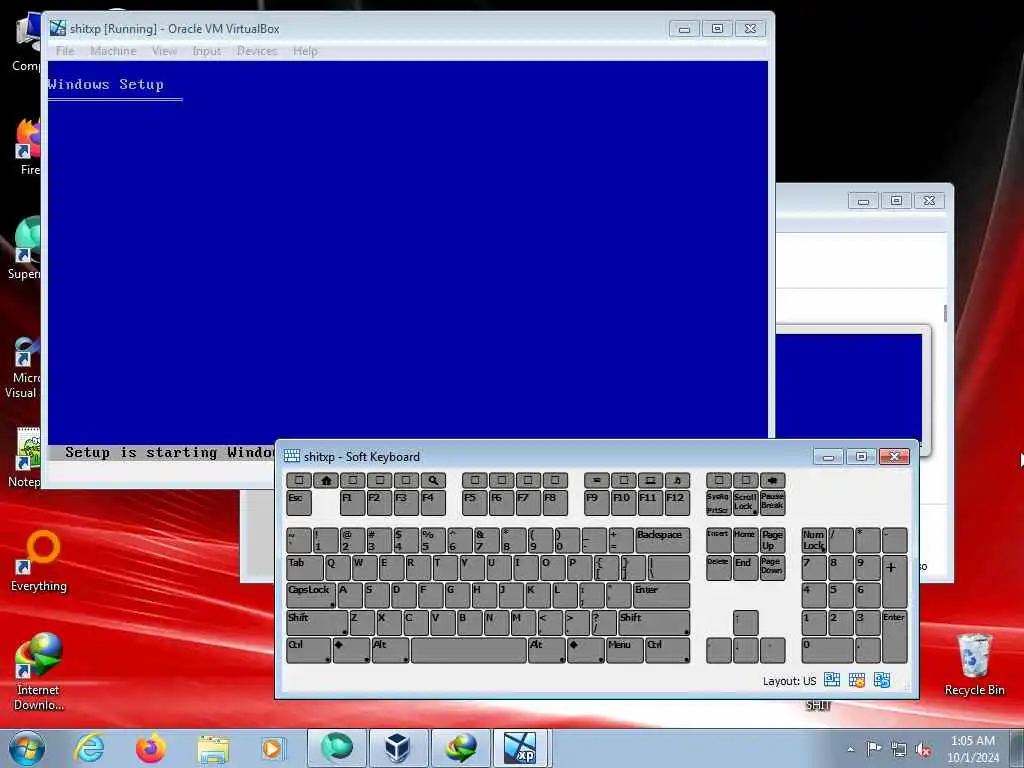Show hidden tray icons arrow
This screenshot has width=1024, height=768.
[850, 749]
